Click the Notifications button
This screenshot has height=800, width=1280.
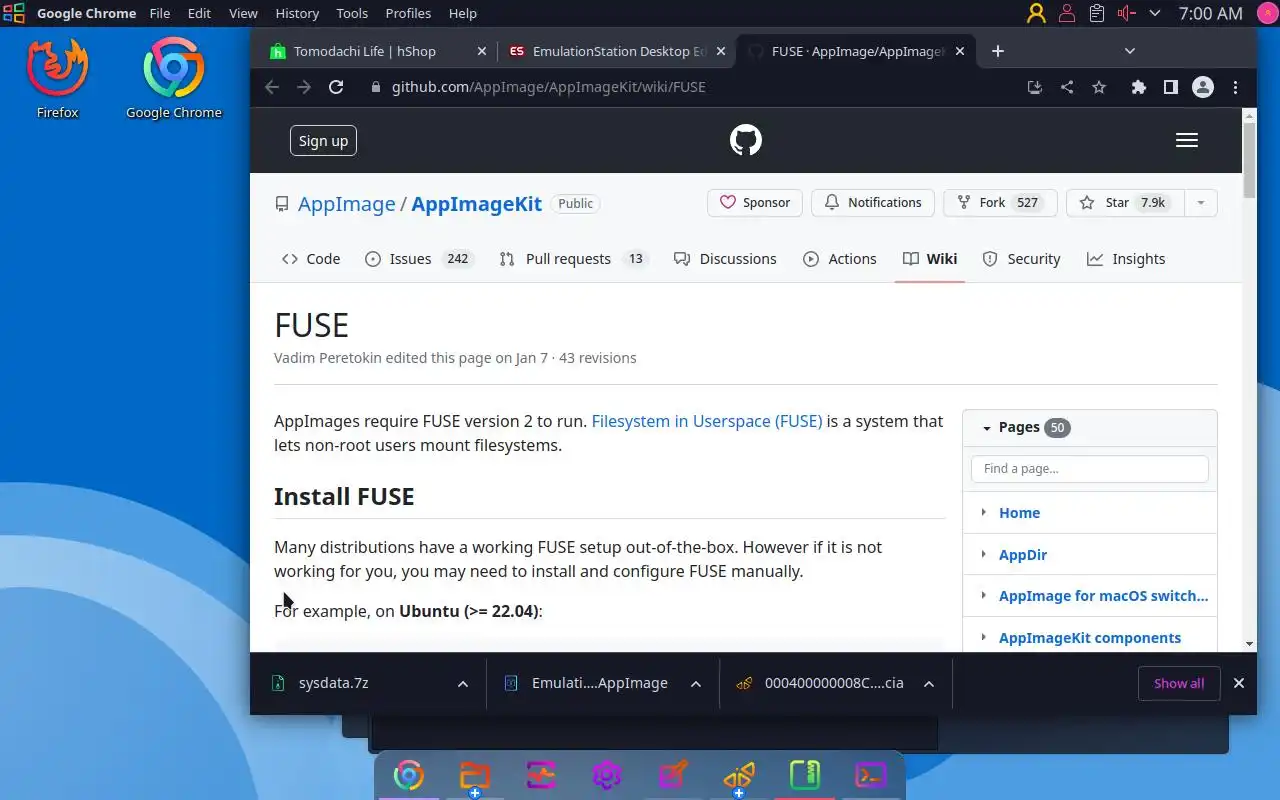click(x=873, y=202)
